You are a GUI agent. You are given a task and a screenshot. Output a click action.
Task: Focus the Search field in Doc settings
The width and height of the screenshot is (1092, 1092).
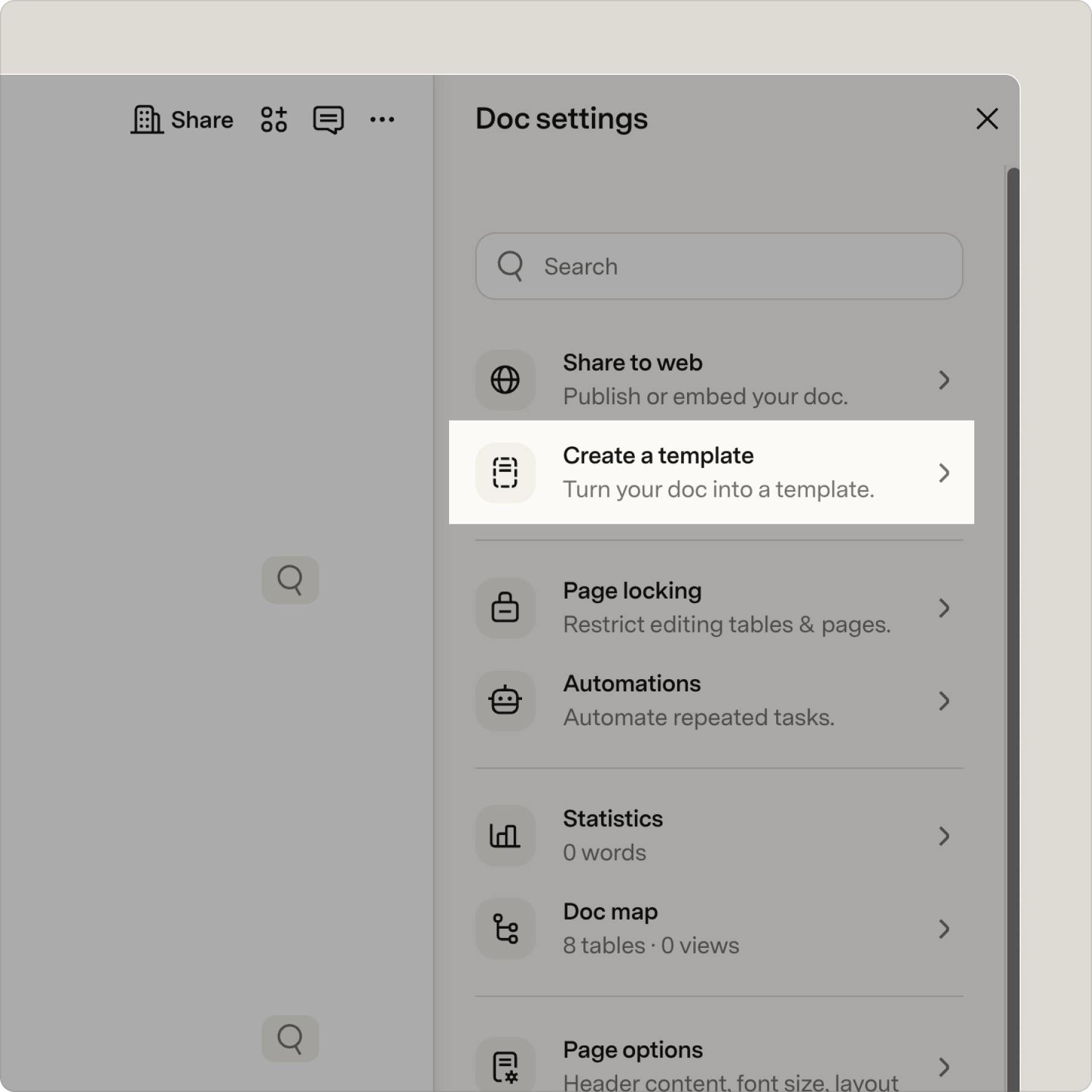point(719,266)
